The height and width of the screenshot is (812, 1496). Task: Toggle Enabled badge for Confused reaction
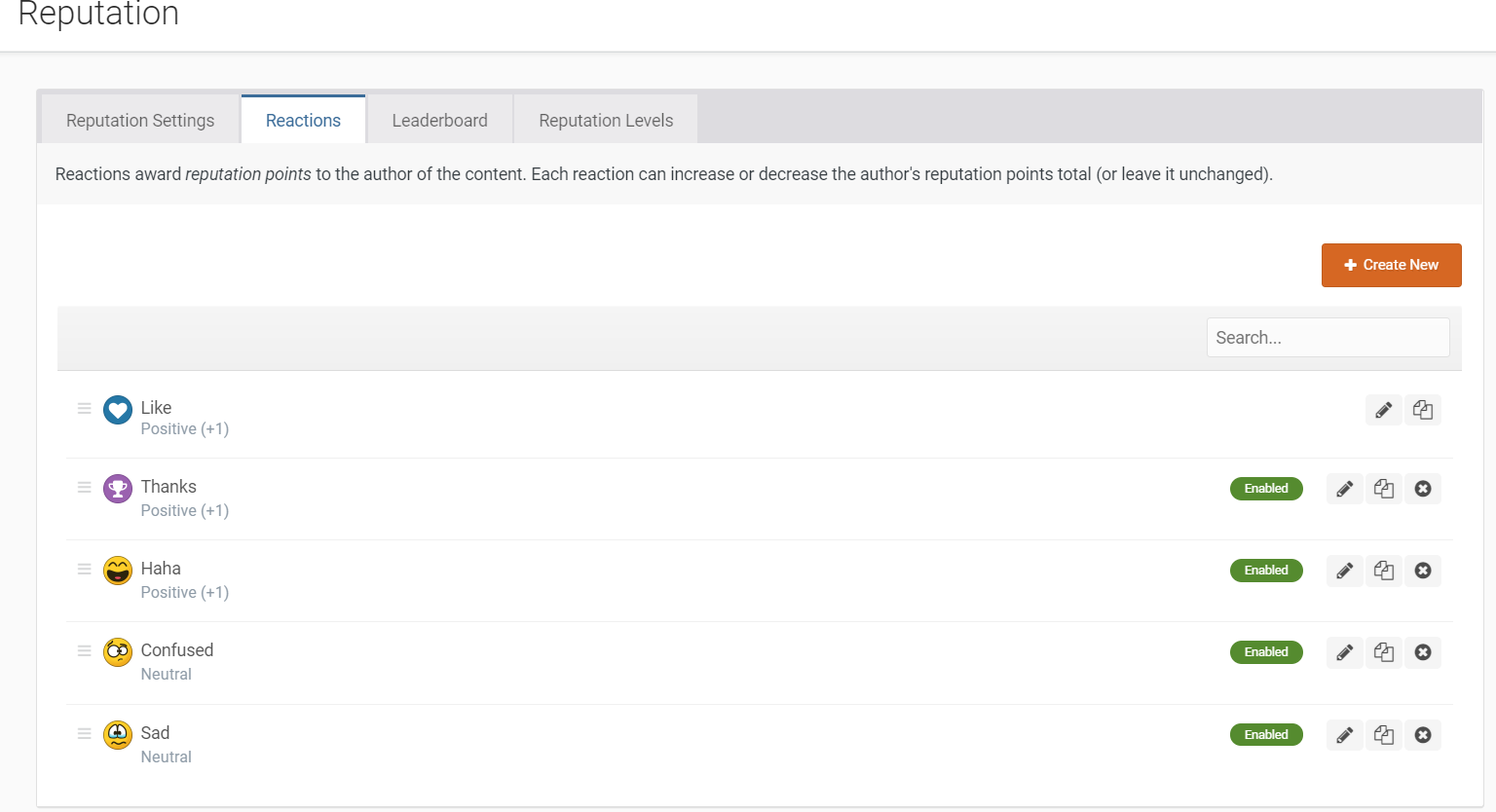[1265, 652]
